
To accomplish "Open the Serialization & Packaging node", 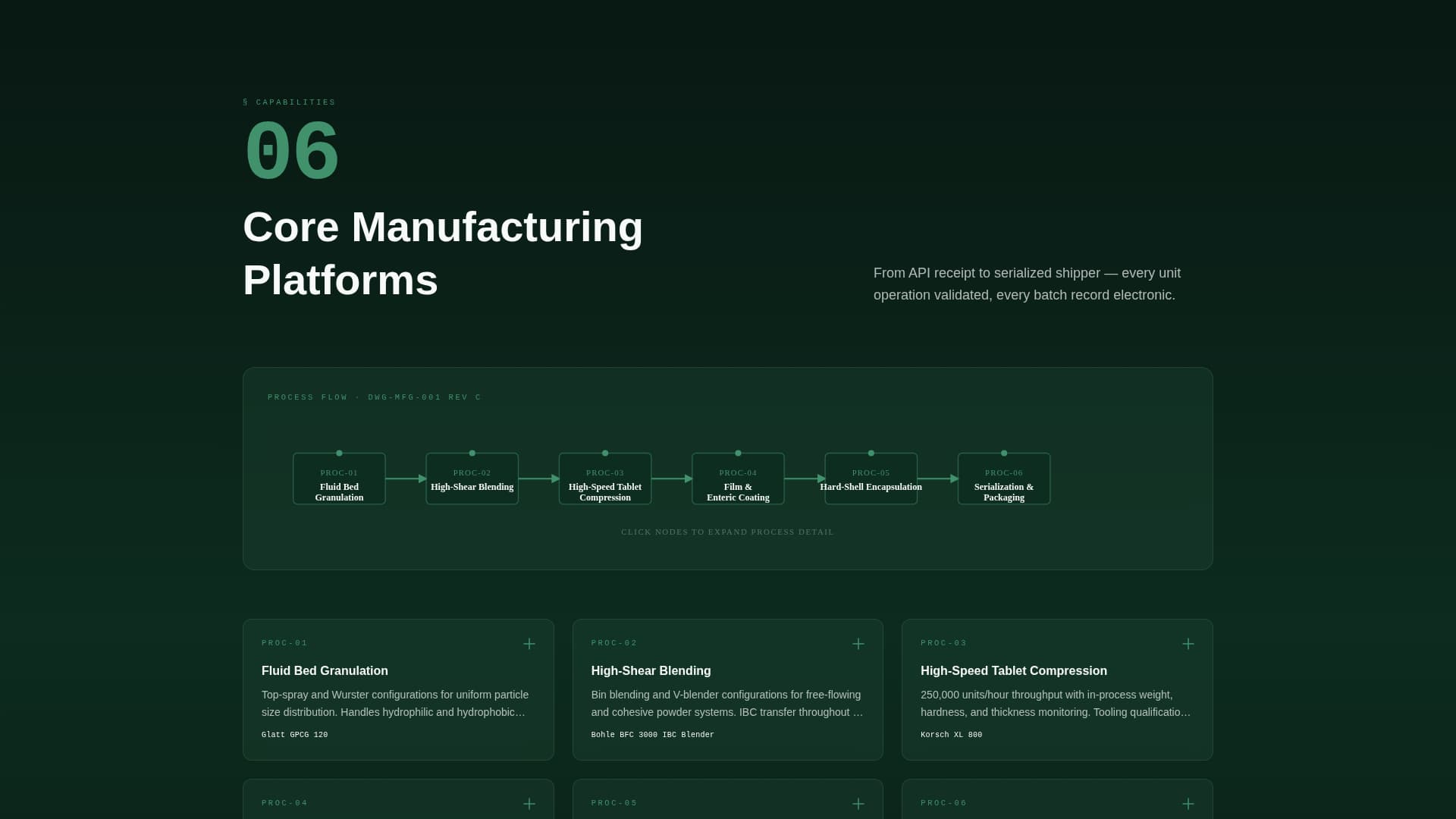I will pos(1003,479).
